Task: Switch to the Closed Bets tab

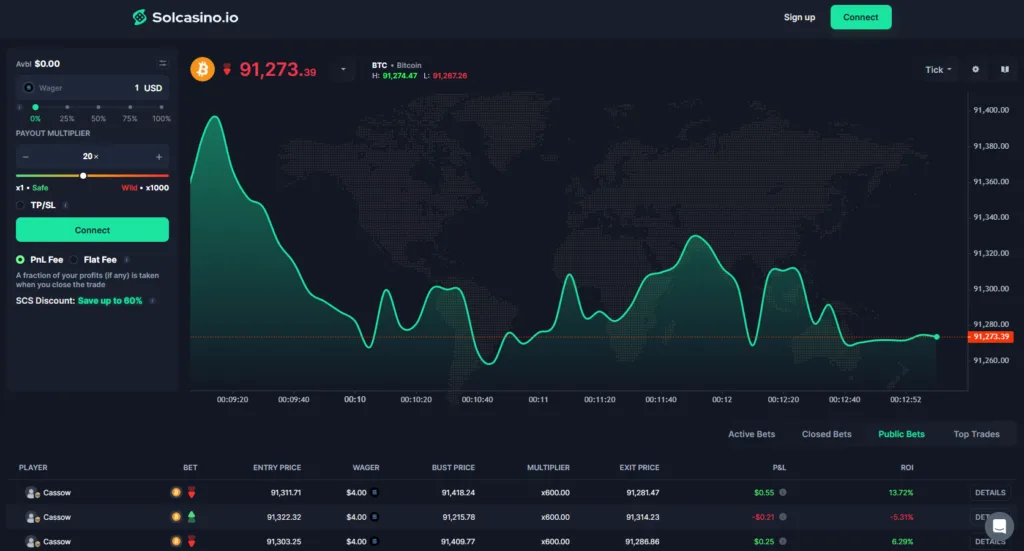Action: [826, 434]
